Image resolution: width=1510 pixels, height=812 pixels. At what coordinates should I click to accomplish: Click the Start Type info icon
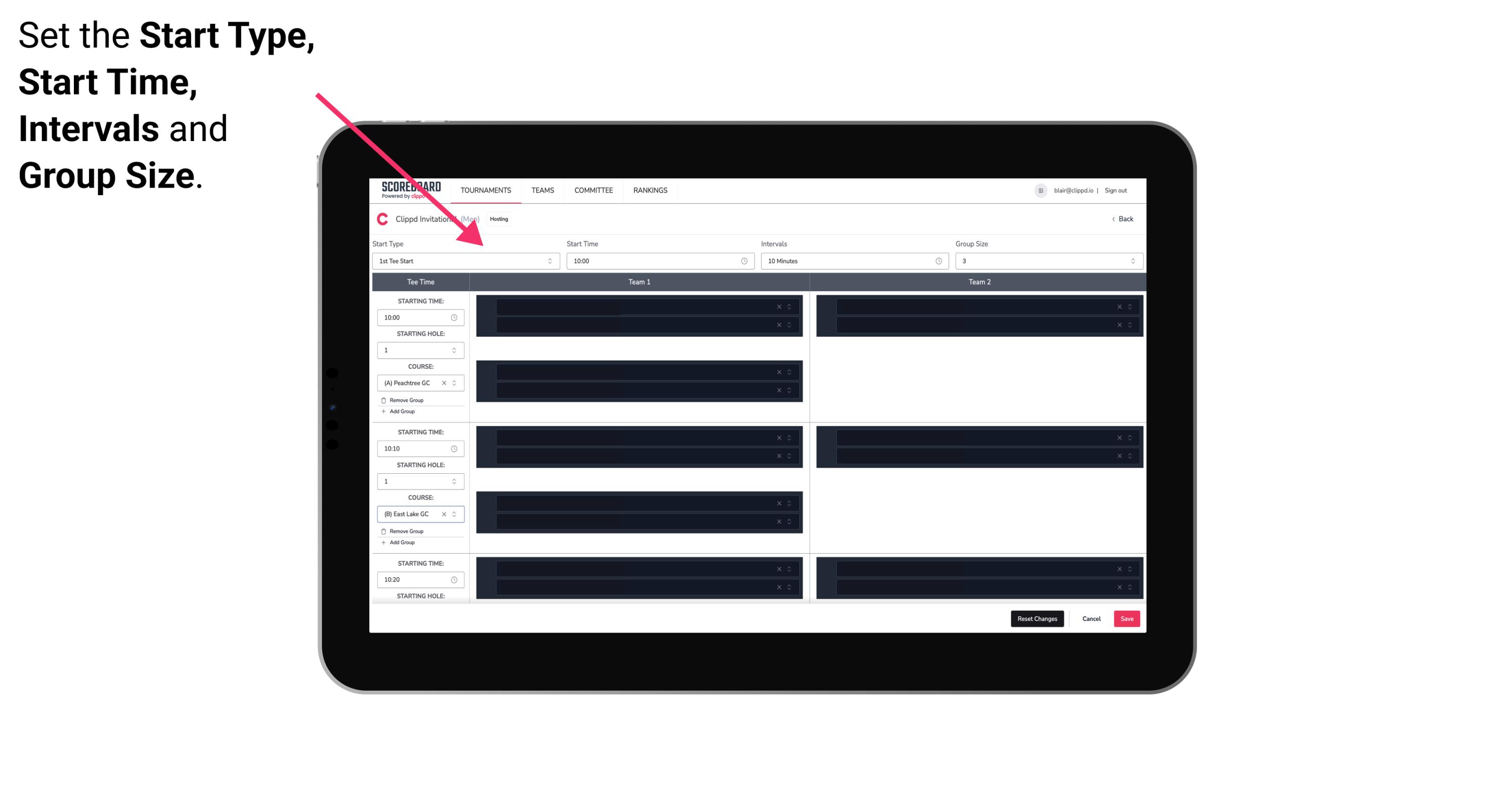click(x=550, y=261)
